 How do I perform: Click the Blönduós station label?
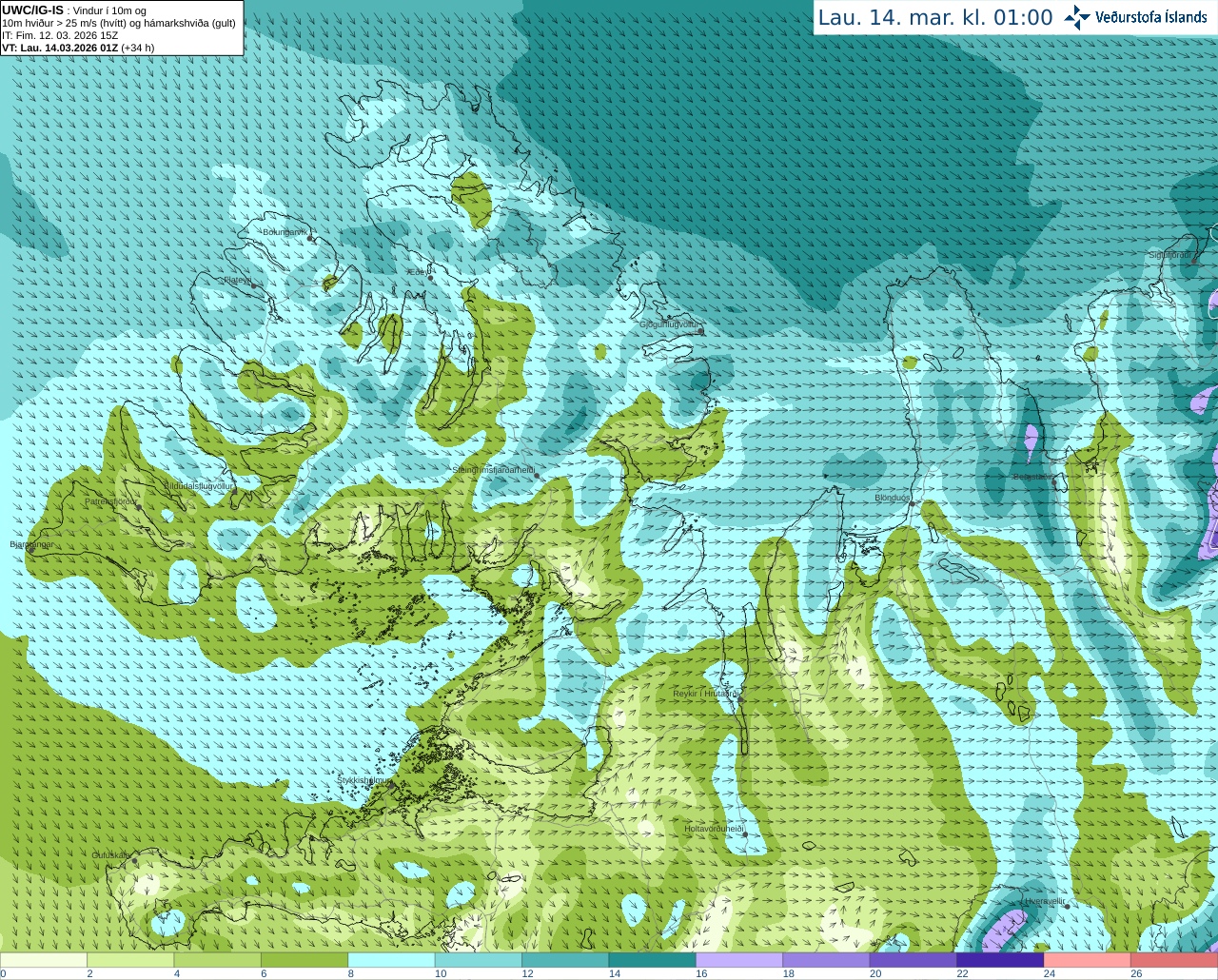pos(893,498)
